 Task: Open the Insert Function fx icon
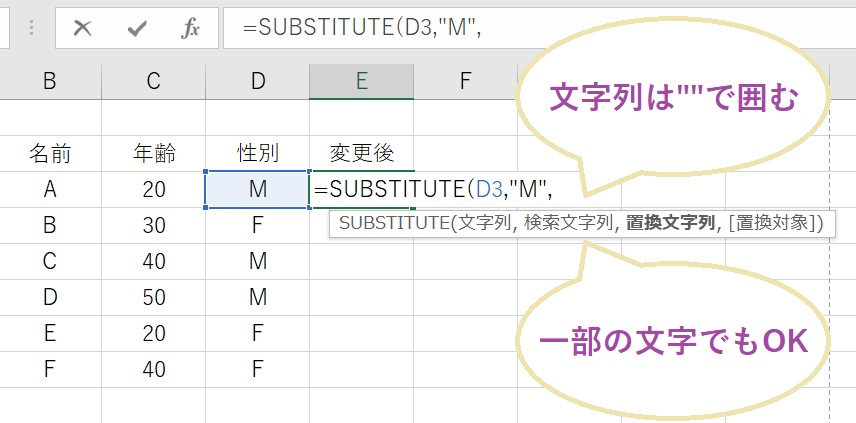[190, 29]
